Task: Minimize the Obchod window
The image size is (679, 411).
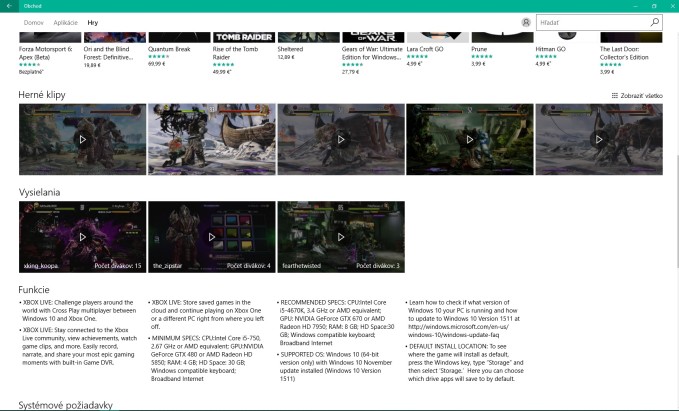Action: coord(636,6)
